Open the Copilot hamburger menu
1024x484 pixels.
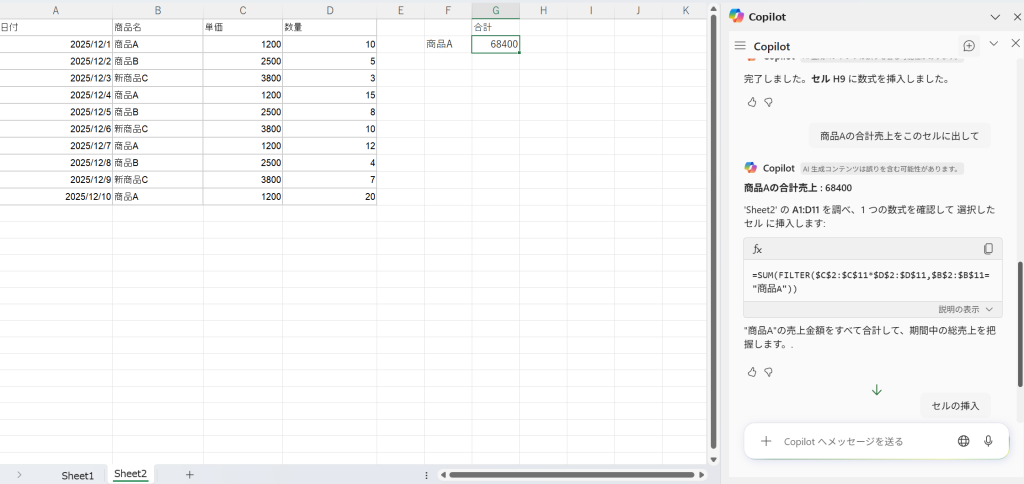point(740,46)
